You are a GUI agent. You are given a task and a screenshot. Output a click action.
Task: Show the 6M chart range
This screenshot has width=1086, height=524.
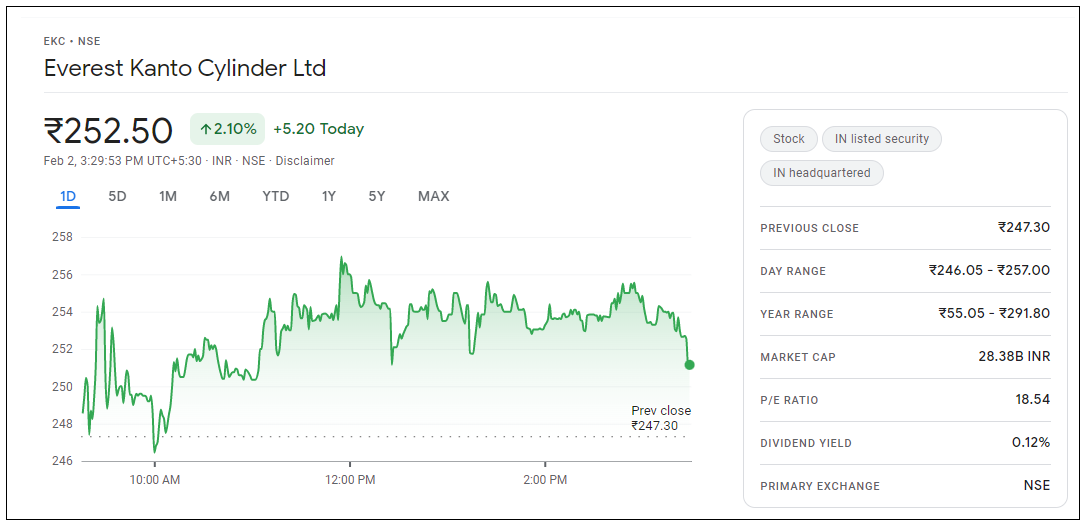click(x=220, y=197)
